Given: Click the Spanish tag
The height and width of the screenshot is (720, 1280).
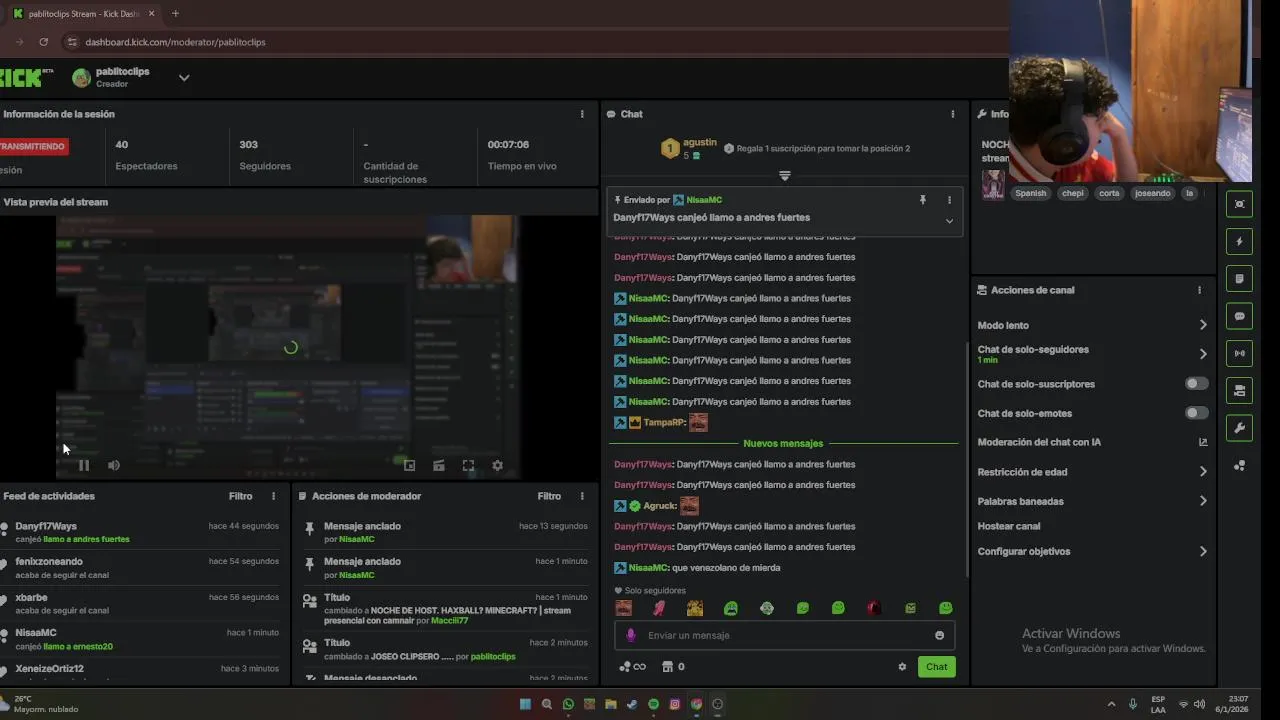Looking at the screenshot, I should (x=1030, y=193).
